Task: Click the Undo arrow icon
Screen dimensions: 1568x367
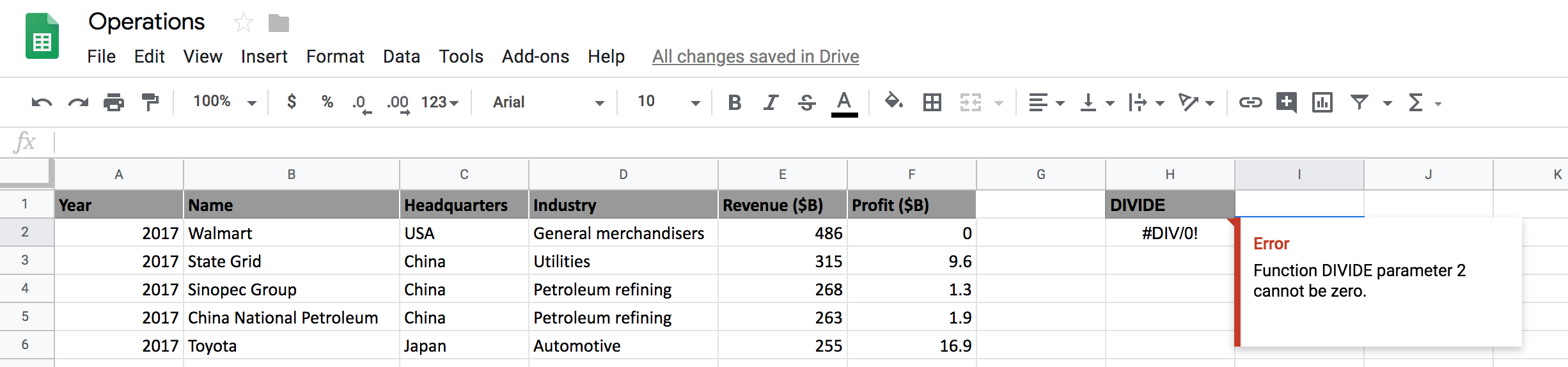Action: (x=42, y=102)
